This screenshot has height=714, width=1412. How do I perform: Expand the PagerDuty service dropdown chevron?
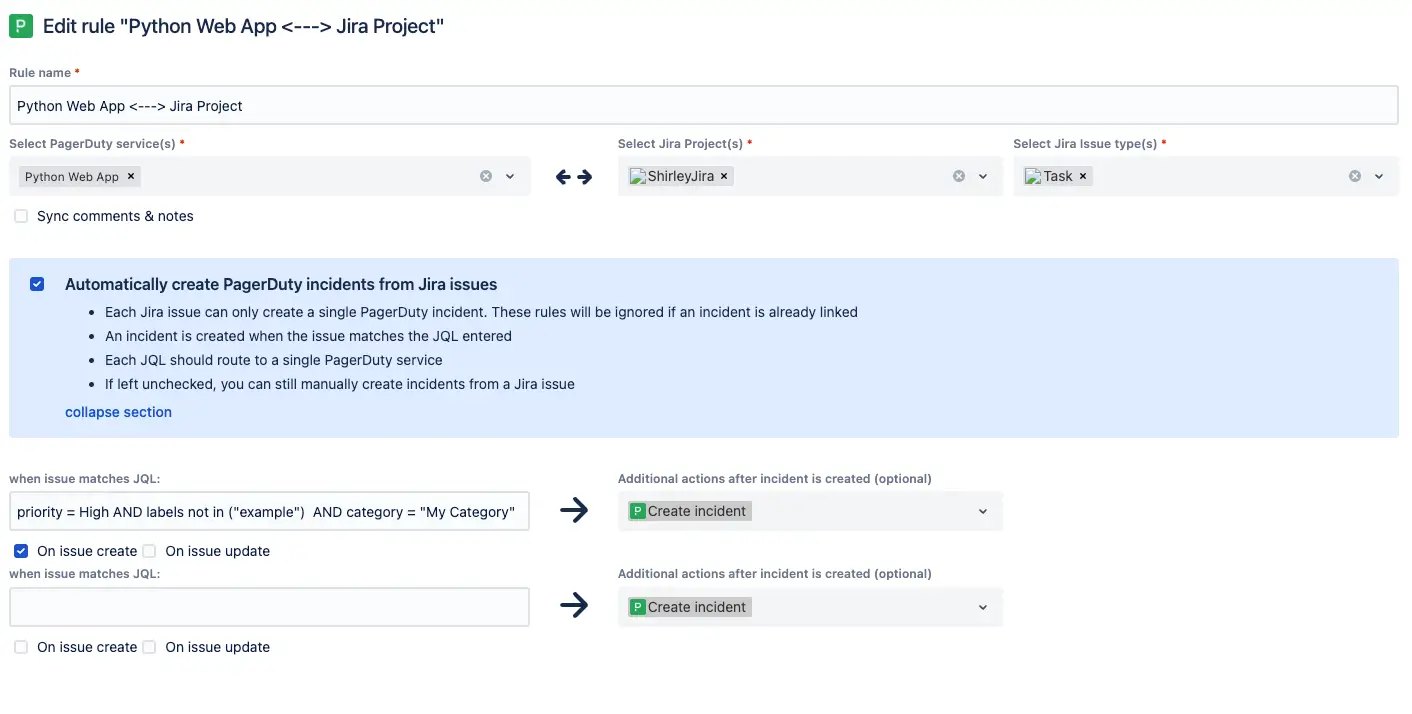click(510, 176)
